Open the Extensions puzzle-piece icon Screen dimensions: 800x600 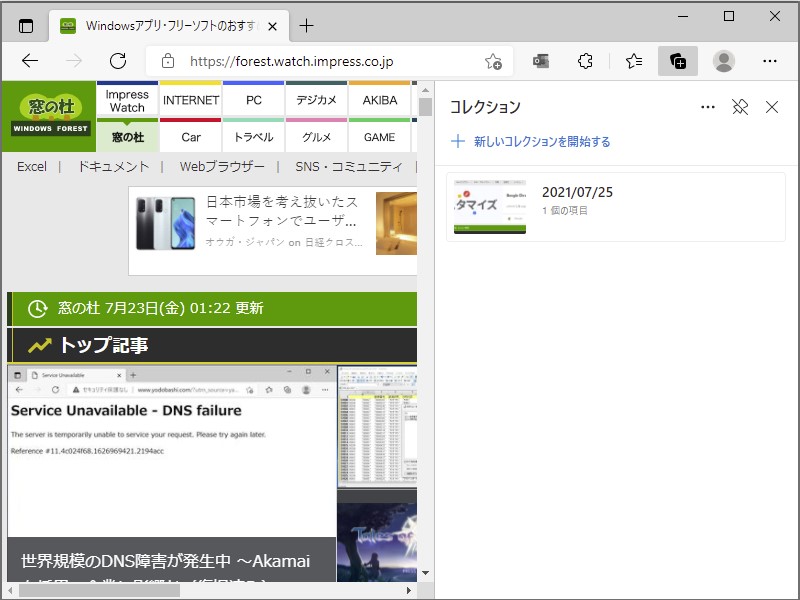coord(585,61)
